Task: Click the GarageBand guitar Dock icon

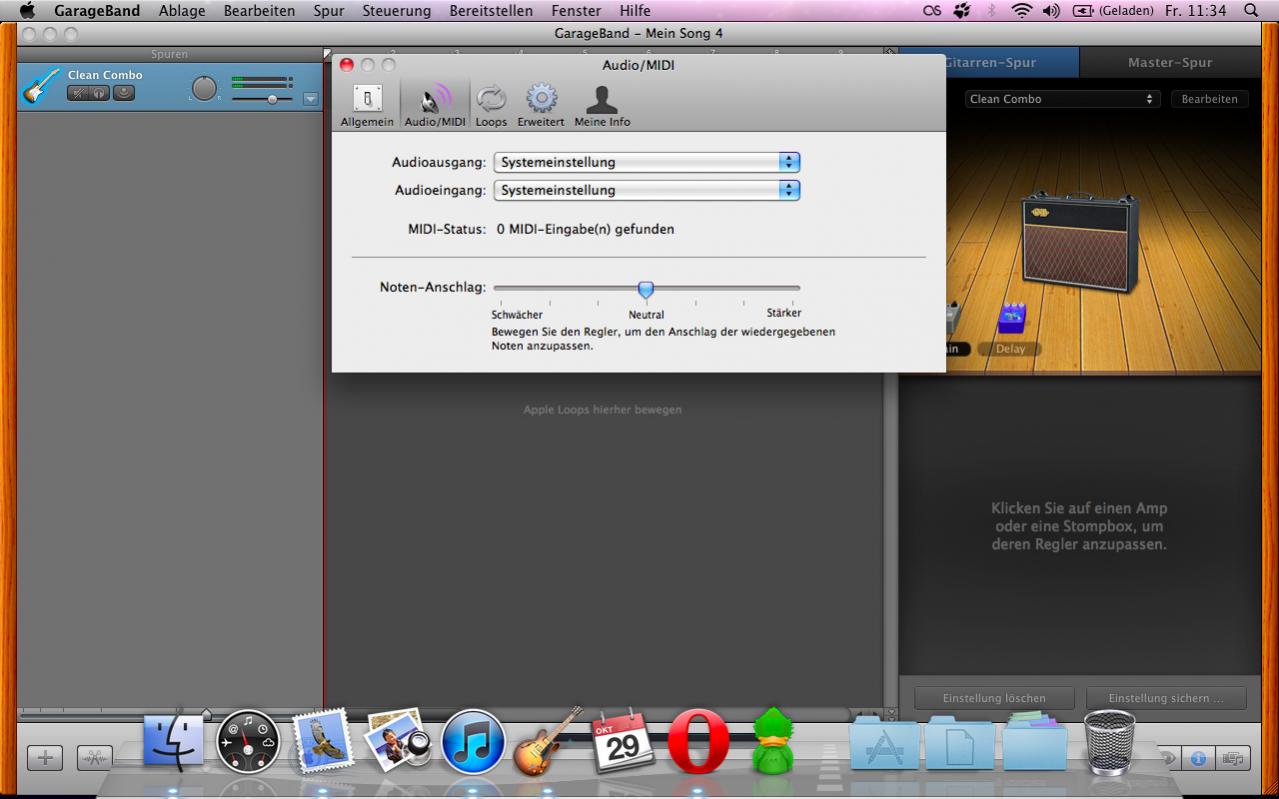Action: 548,741
